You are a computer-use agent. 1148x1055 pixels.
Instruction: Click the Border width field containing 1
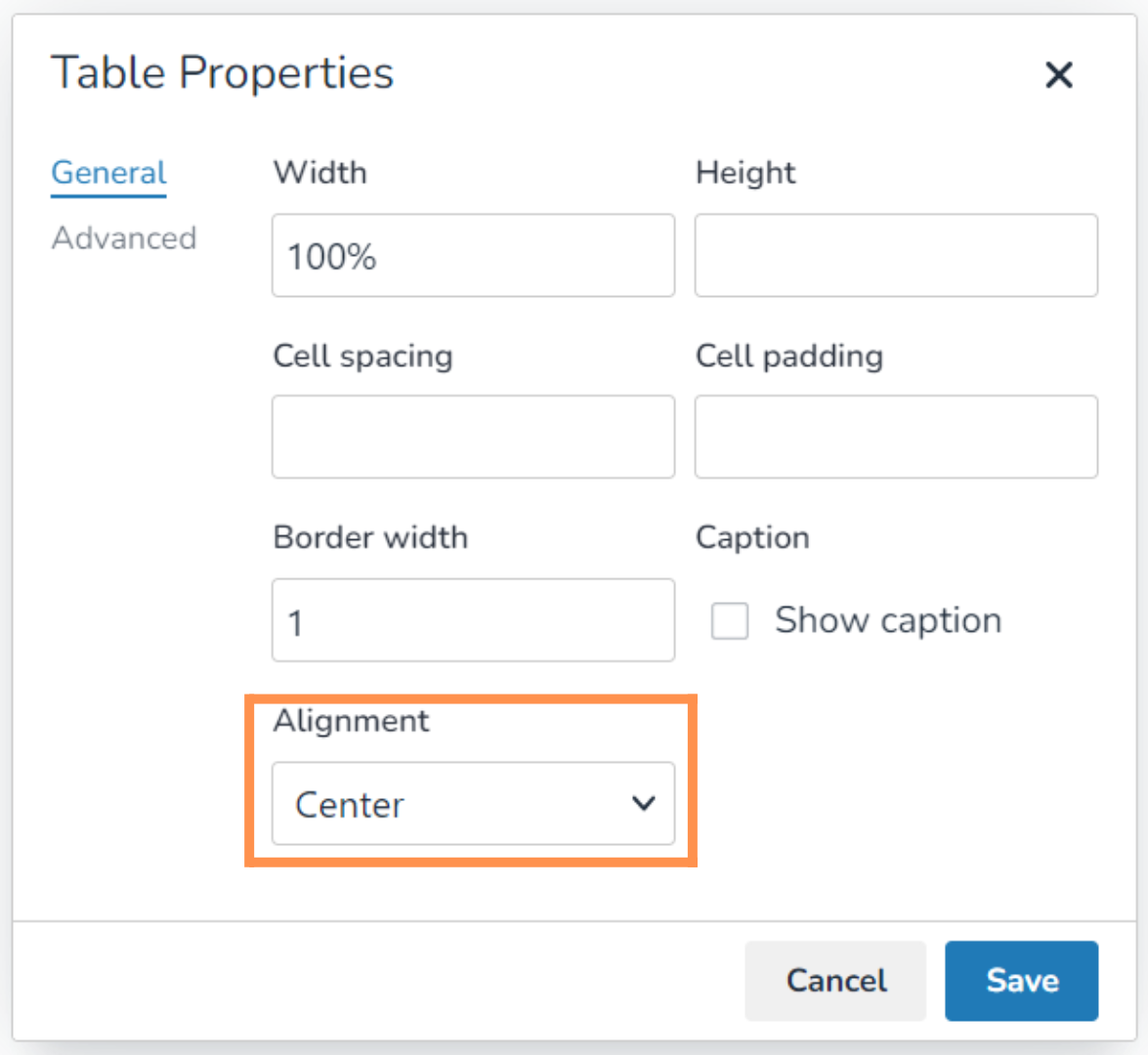(x=473, y=620)
